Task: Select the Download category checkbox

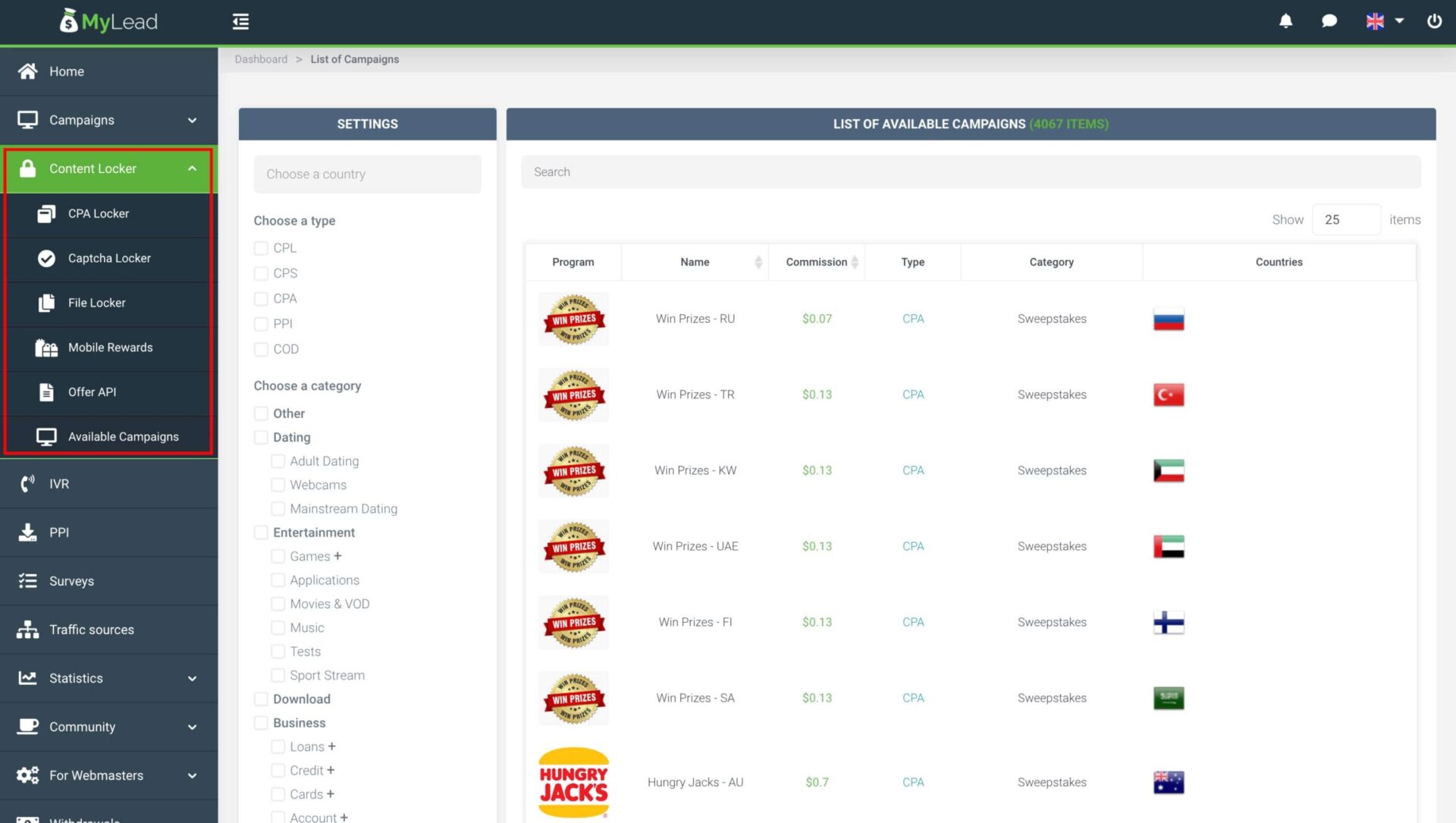Action: [261, 699]
